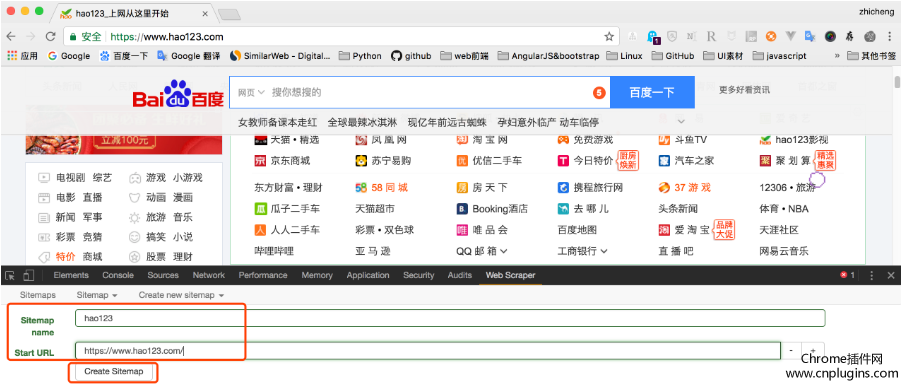Remove the start URL with minus button
The height and width of the screenshot is (386, 903).
point(791,350)
